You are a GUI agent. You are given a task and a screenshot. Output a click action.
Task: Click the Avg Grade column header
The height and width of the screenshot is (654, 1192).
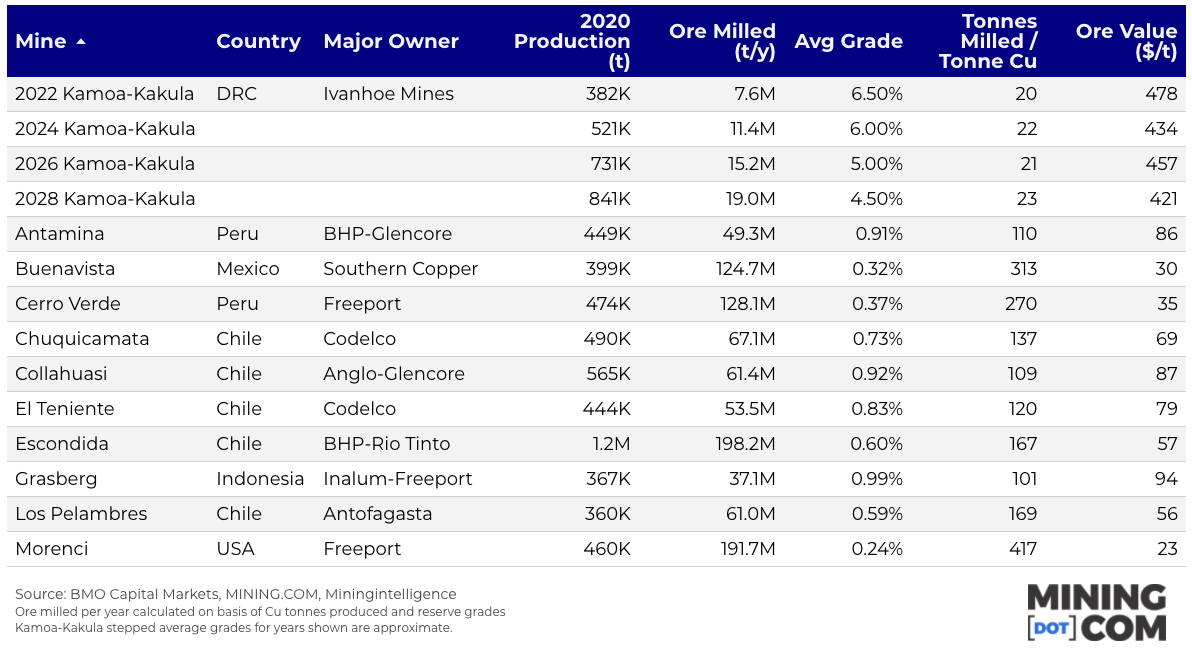point(848,42)
